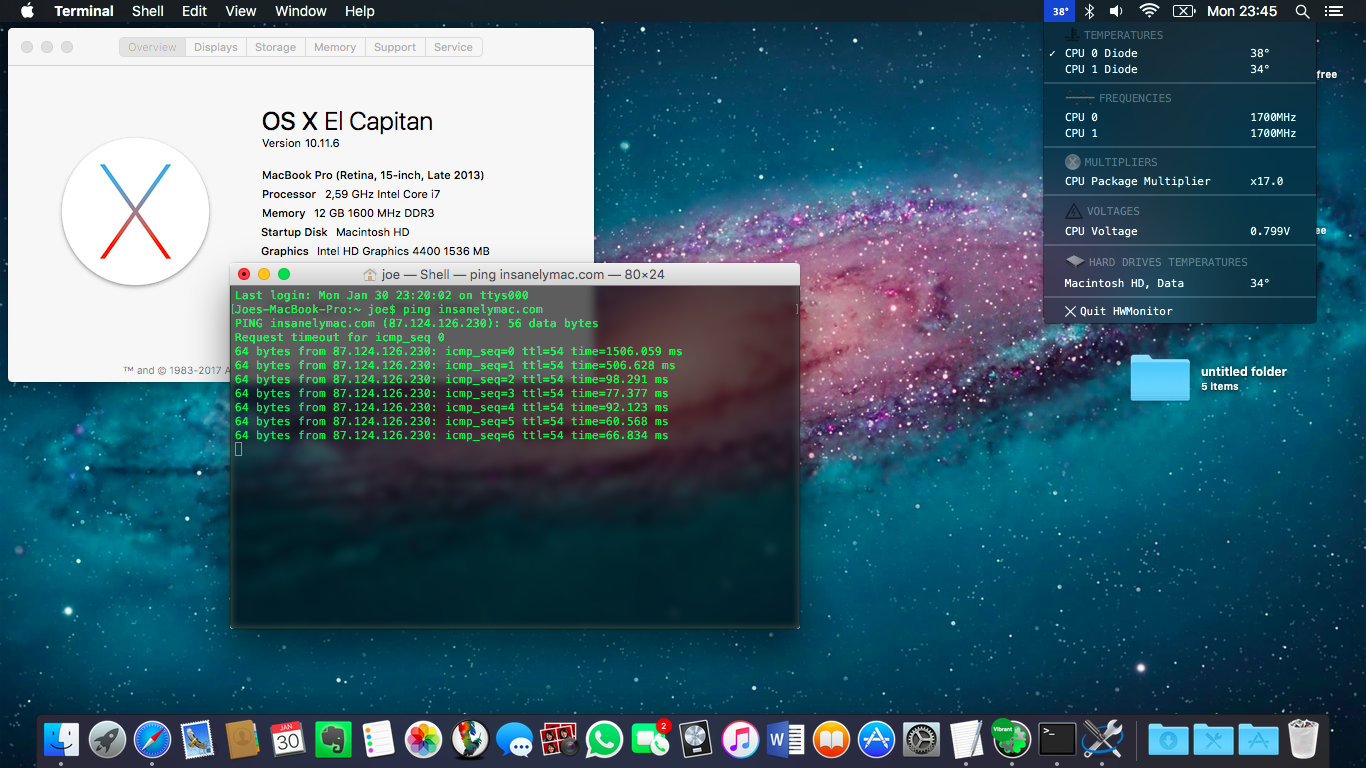
Task: Open the Terminal application menu
Action: (84, 11)
